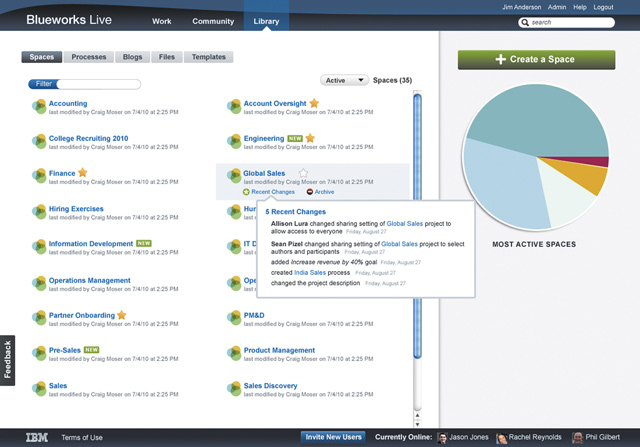The width and height of the screenshot is (640, 447).
Task: Click Rachel Reynolds's avatar in the footer
Action: click(501, 438)
